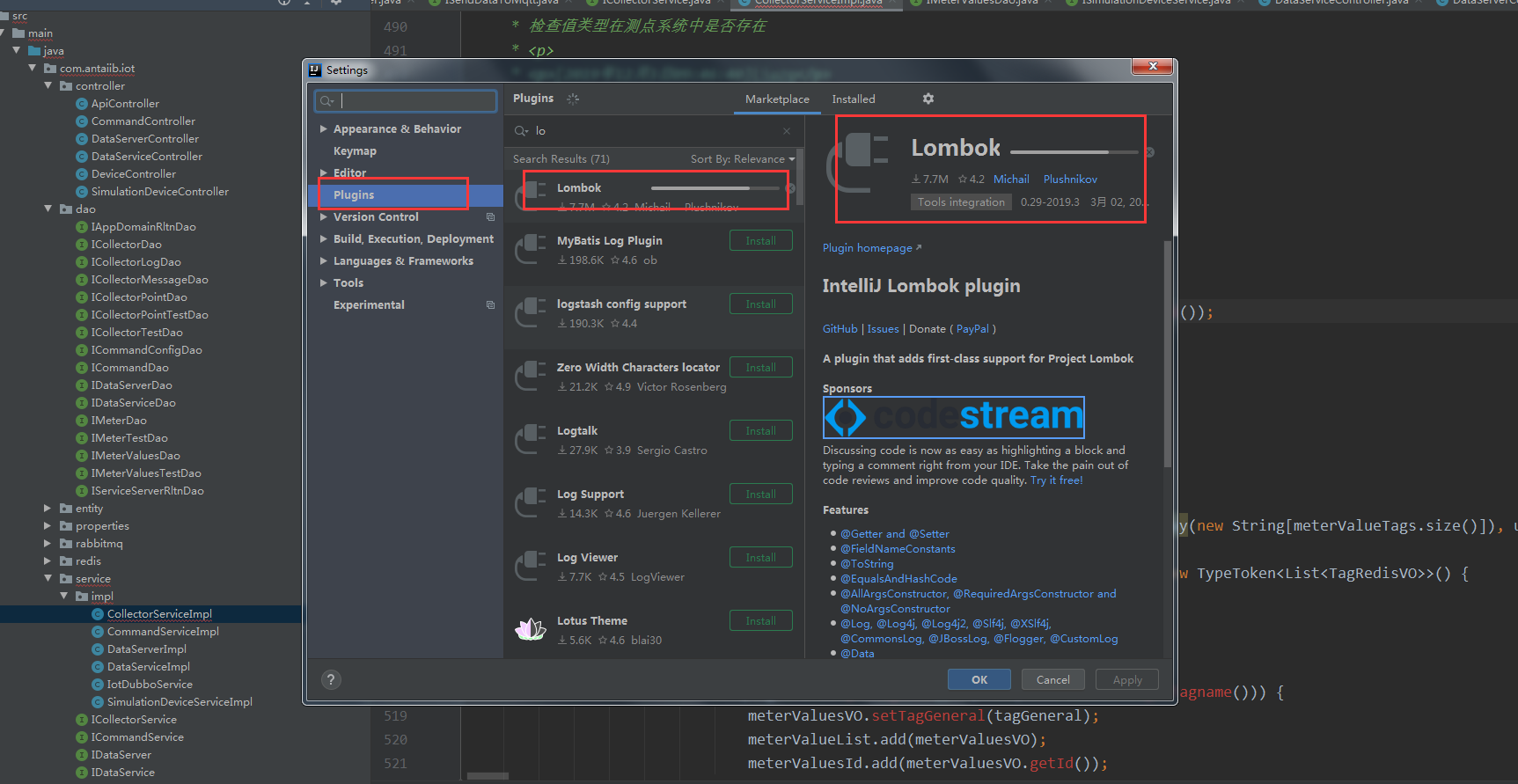This screenshot has width=1518, height=784.
Task: Install the Log Viewer plugin
Action: [x=761, y=558]
